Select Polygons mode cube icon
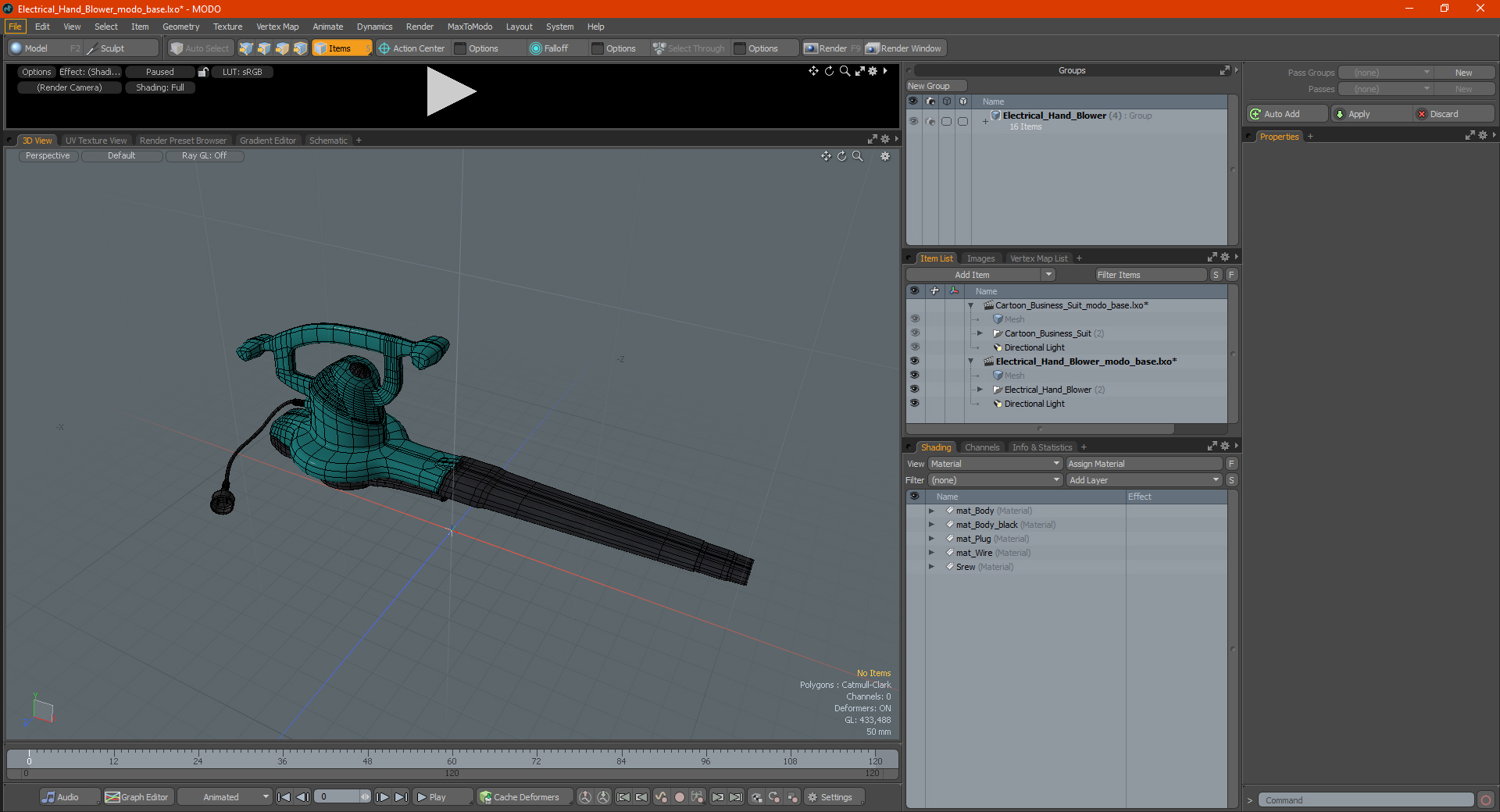The width and height of the screenshot is (1500, 812). click(x=282, y=48)
